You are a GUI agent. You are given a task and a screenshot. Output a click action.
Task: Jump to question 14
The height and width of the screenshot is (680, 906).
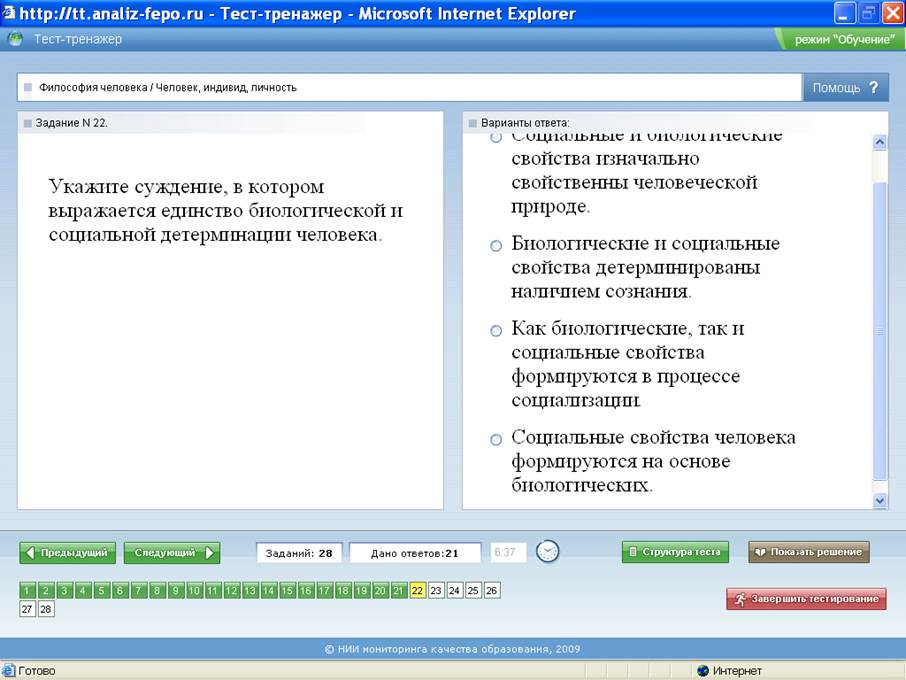click(x=268, y=590)
